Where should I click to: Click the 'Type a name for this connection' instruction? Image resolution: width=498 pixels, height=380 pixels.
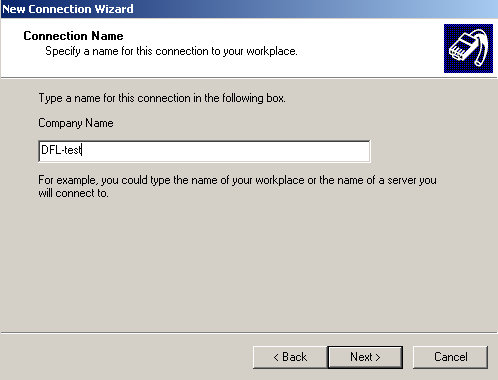(x=162, y=98)
